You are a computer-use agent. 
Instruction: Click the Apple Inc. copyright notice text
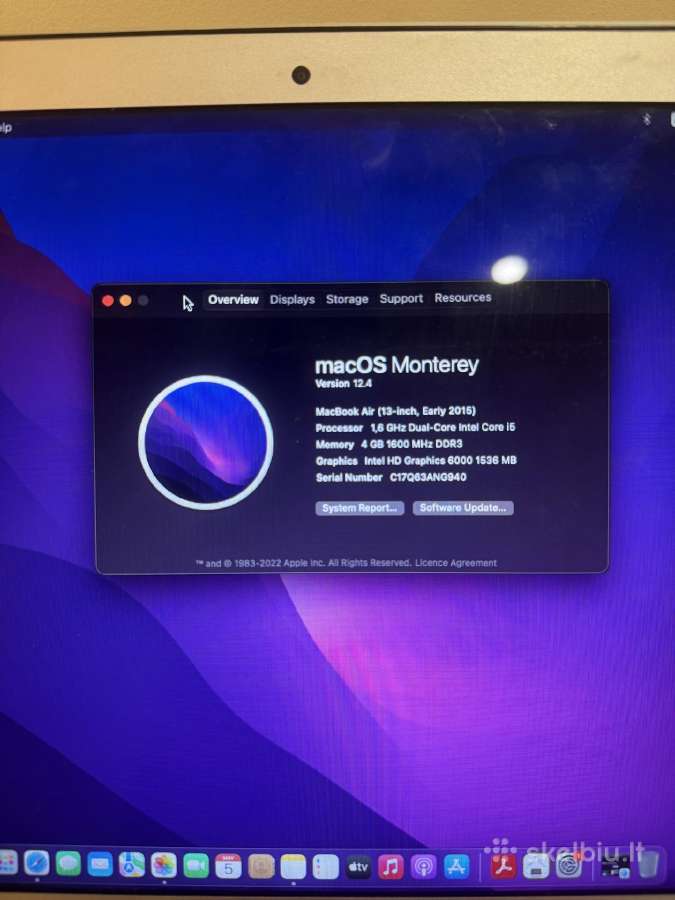click(304, 563)
